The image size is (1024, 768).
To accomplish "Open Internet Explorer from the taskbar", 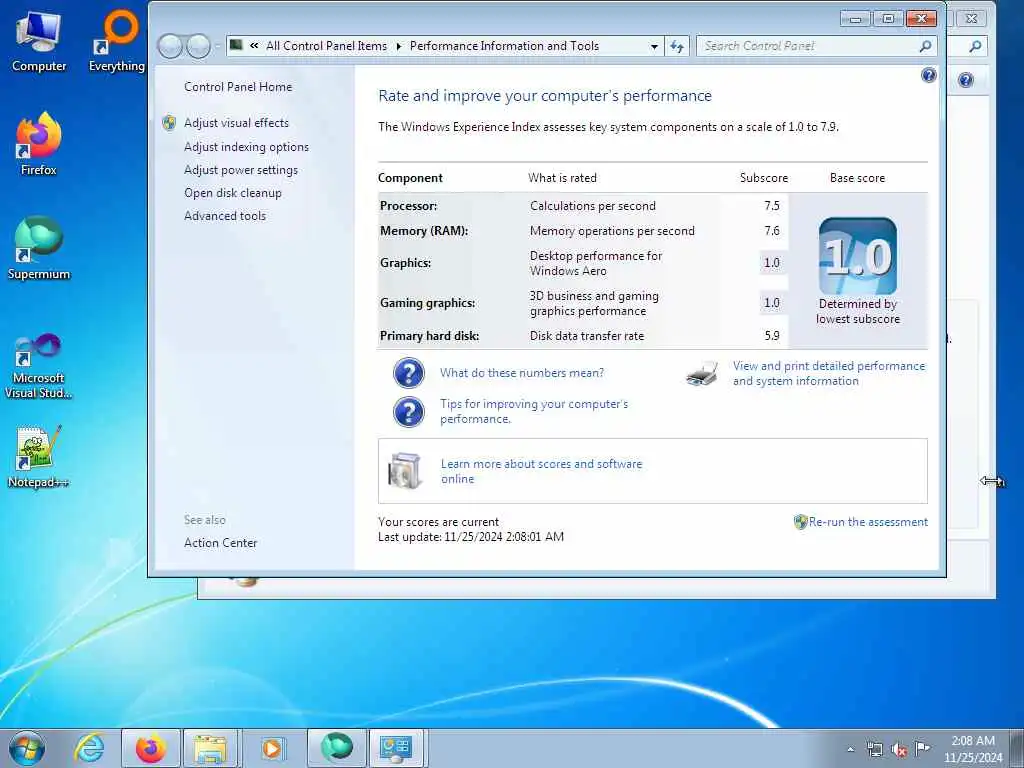I will (89, 748).
